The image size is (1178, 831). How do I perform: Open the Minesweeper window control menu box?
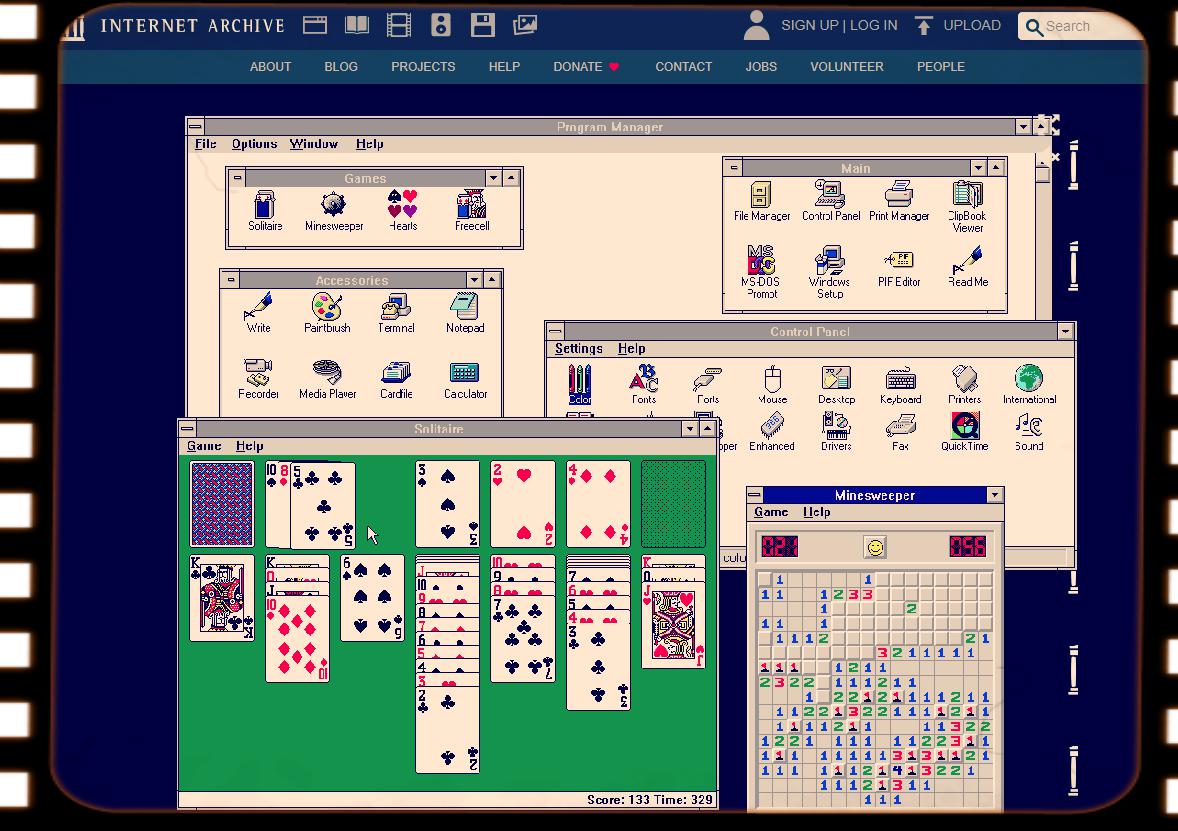[755, 494]
